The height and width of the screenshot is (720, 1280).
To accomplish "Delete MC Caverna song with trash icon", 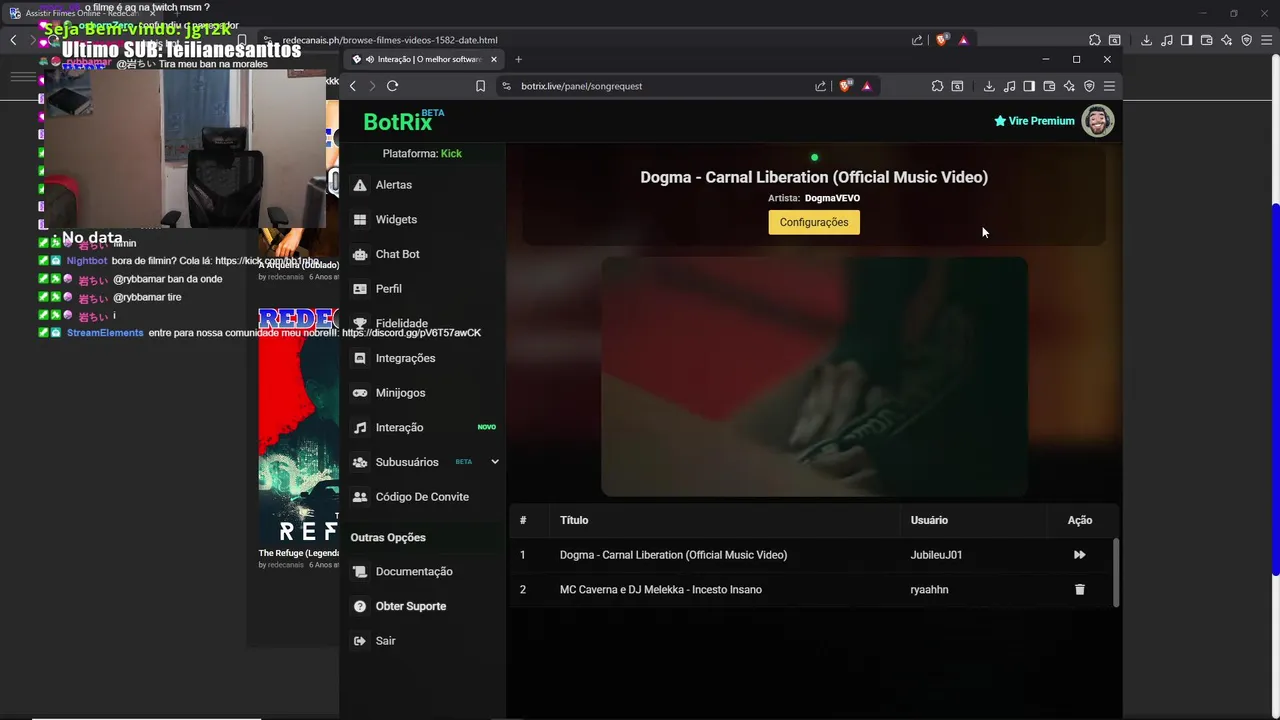I will click(1079, 590).
